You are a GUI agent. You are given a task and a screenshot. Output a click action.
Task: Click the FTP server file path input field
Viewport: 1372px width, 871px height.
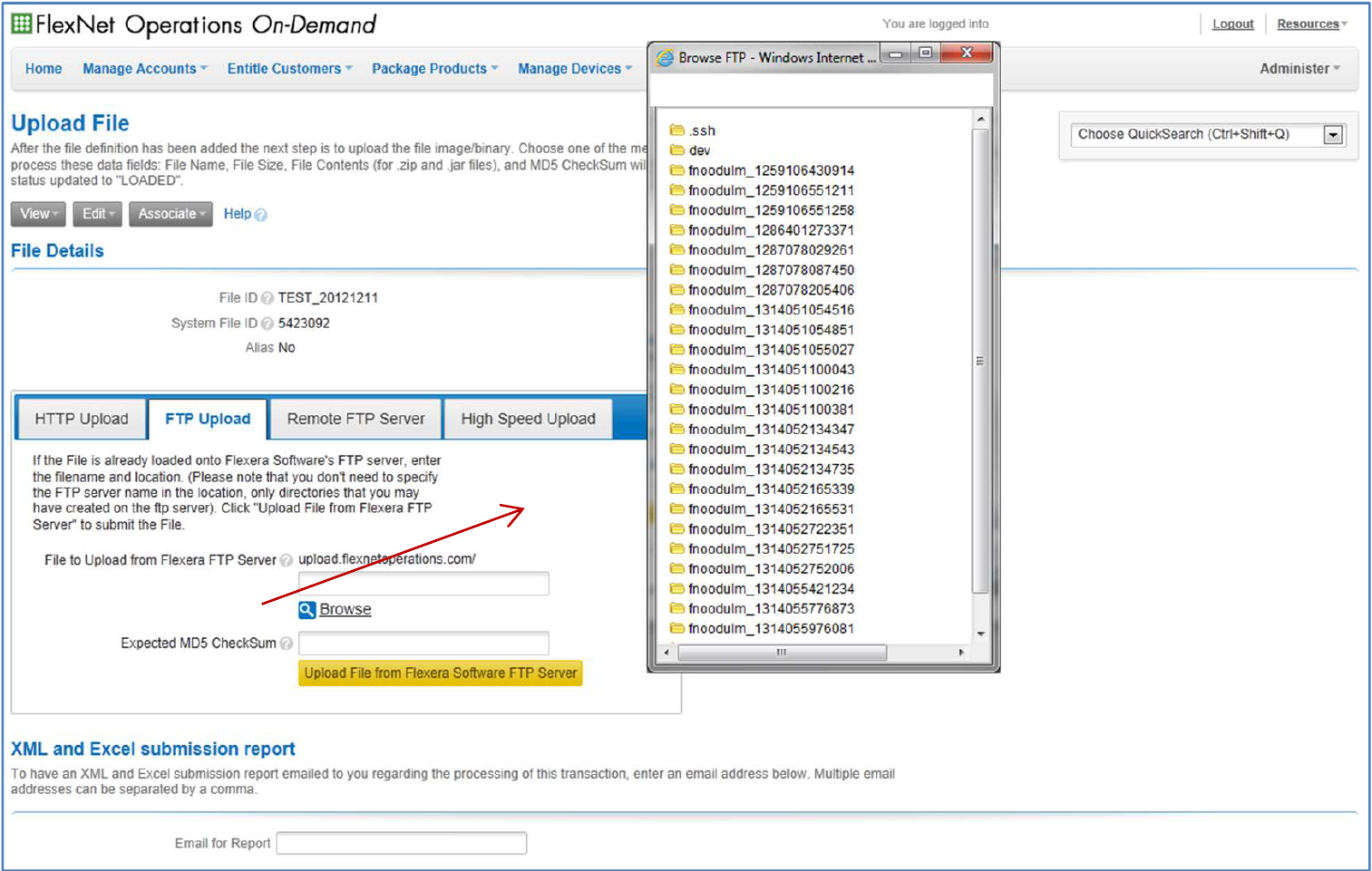pyautogui.click(x=423, y=584)
